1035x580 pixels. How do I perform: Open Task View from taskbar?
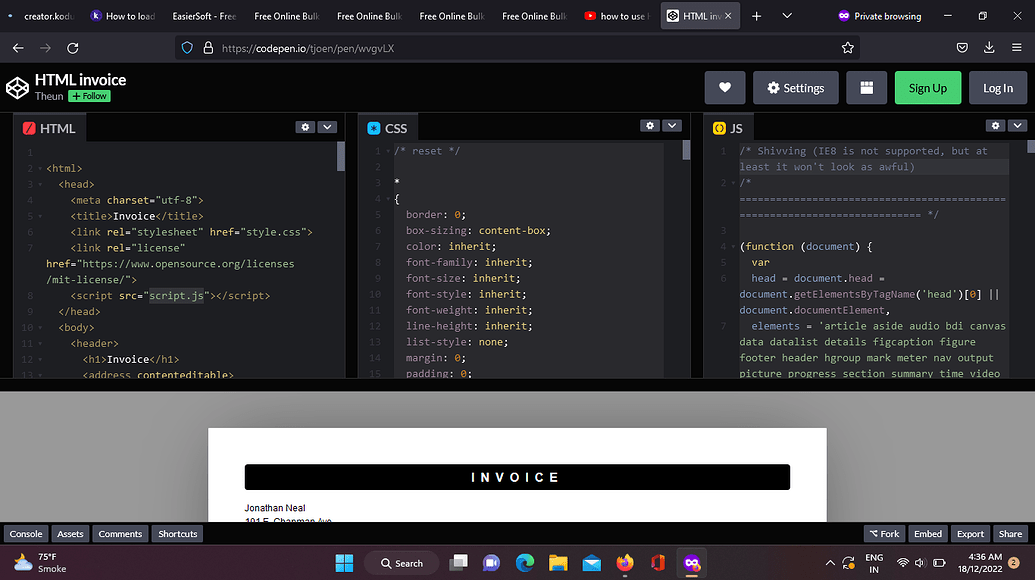458,564
